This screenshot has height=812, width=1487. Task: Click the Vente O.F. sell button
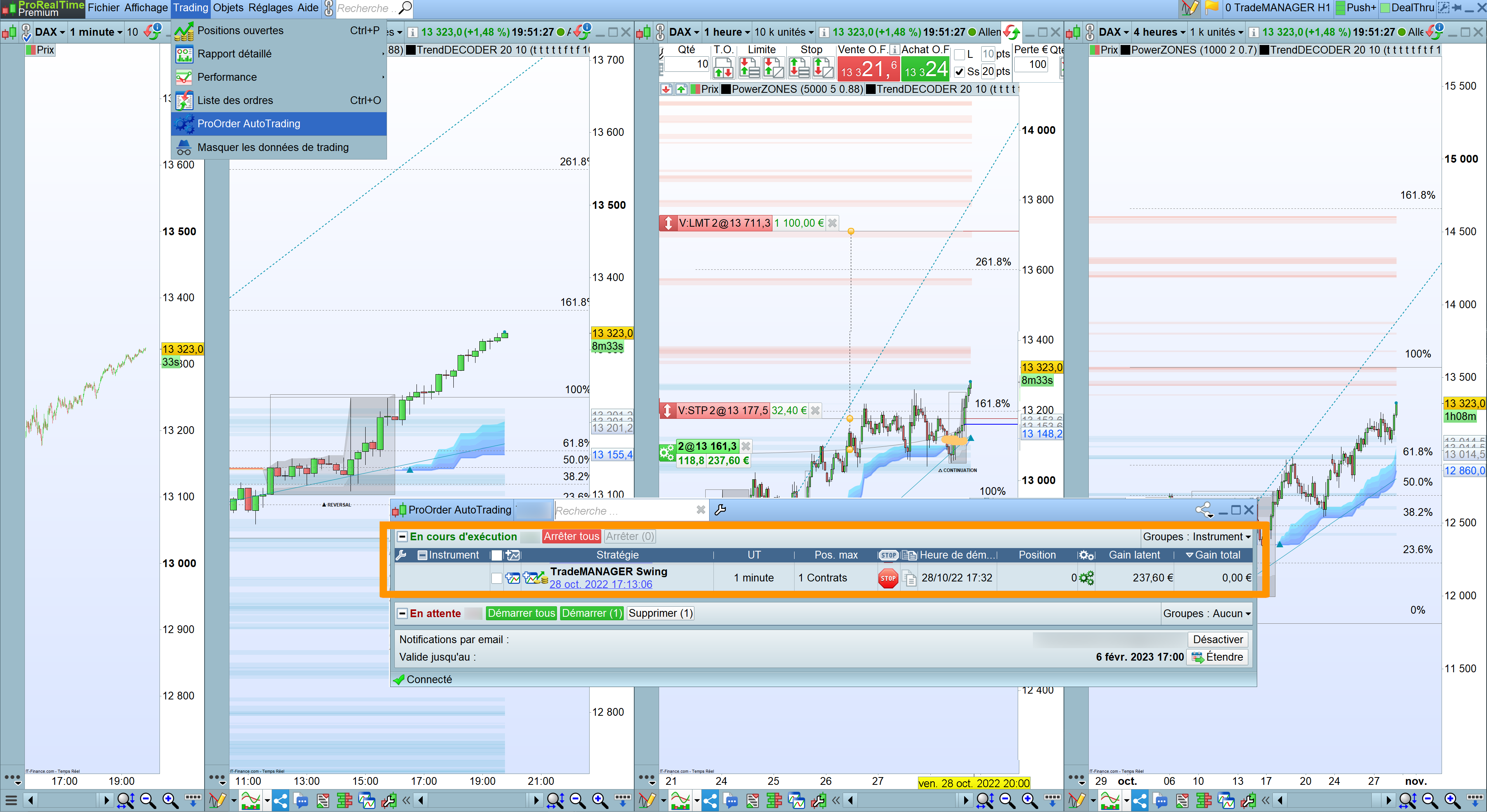tap(868, 69)
